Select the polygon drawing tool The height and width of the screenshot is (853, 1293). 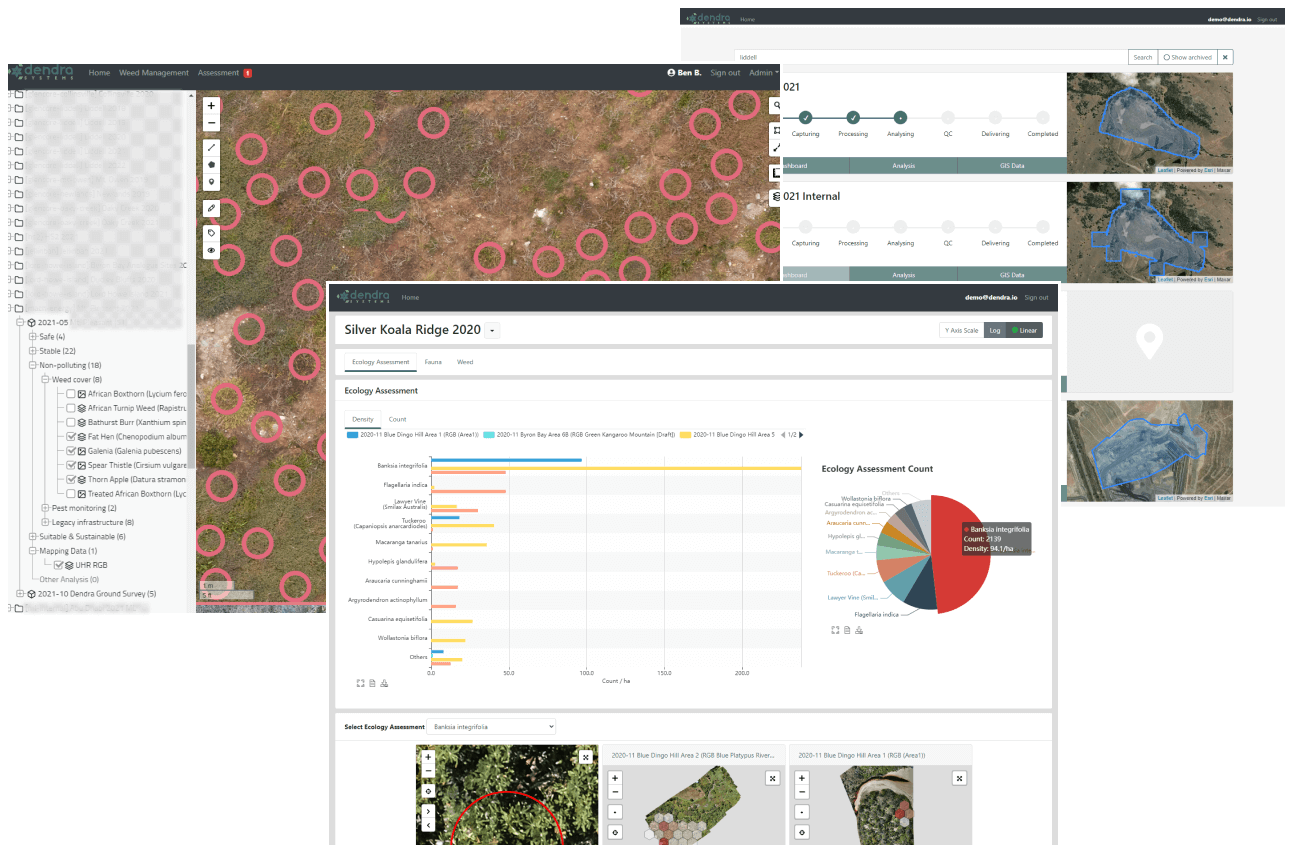(x=211, y=164)
